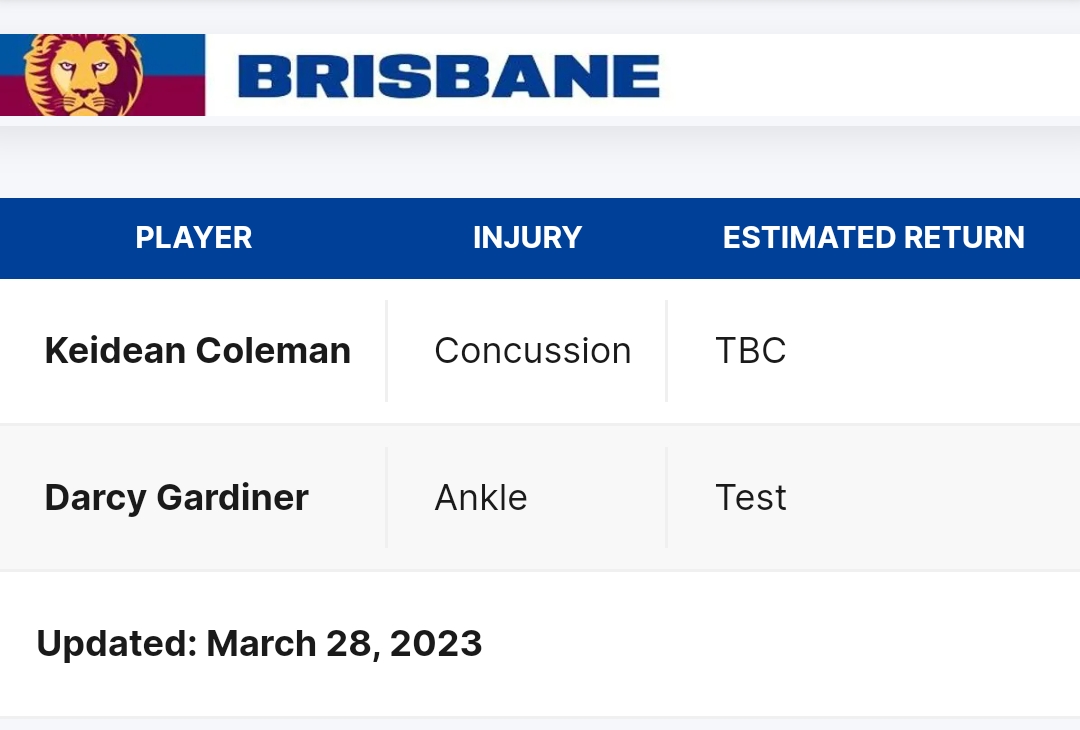The height and width of the screenshot is (730, 1080).
Task: Select the Test estimated return cell
Action: (751, 497)
